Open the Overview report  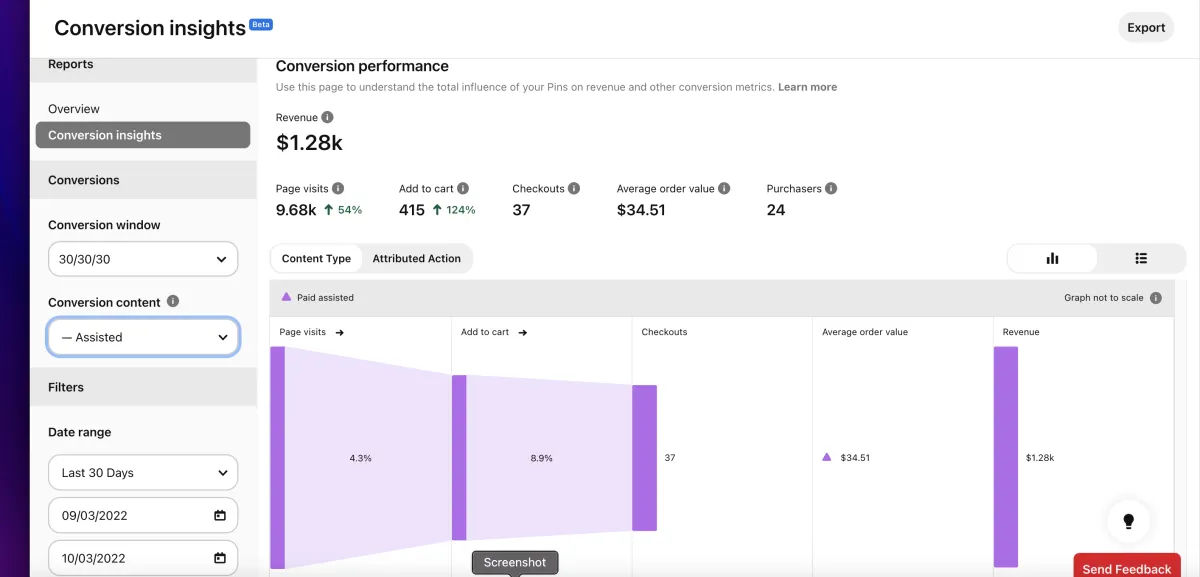tap(74, 109)
